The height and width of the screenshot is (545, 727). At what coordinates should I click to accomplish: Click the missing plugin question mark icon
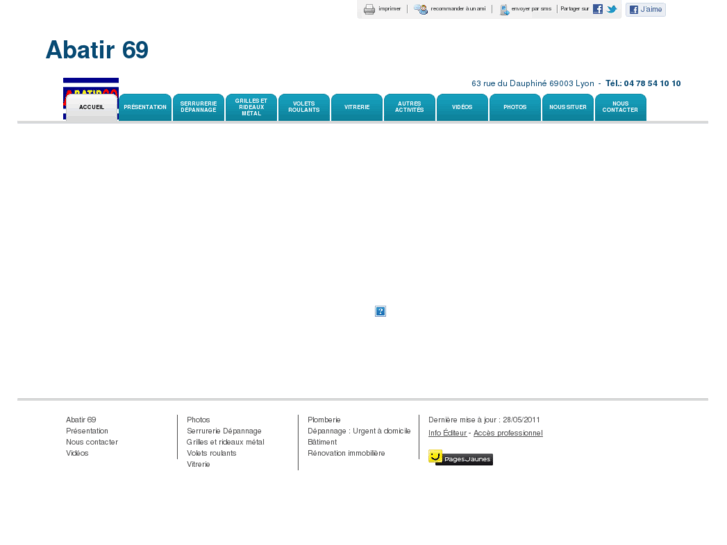[380, 311]
